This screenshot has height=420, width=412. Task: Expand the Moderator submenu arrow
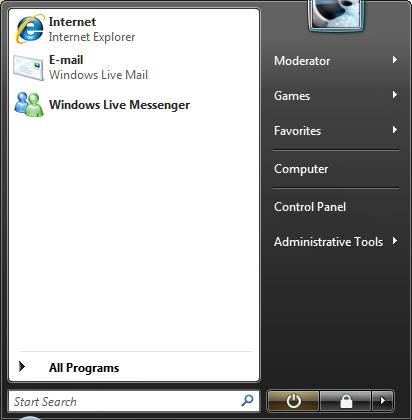point(395,60)
